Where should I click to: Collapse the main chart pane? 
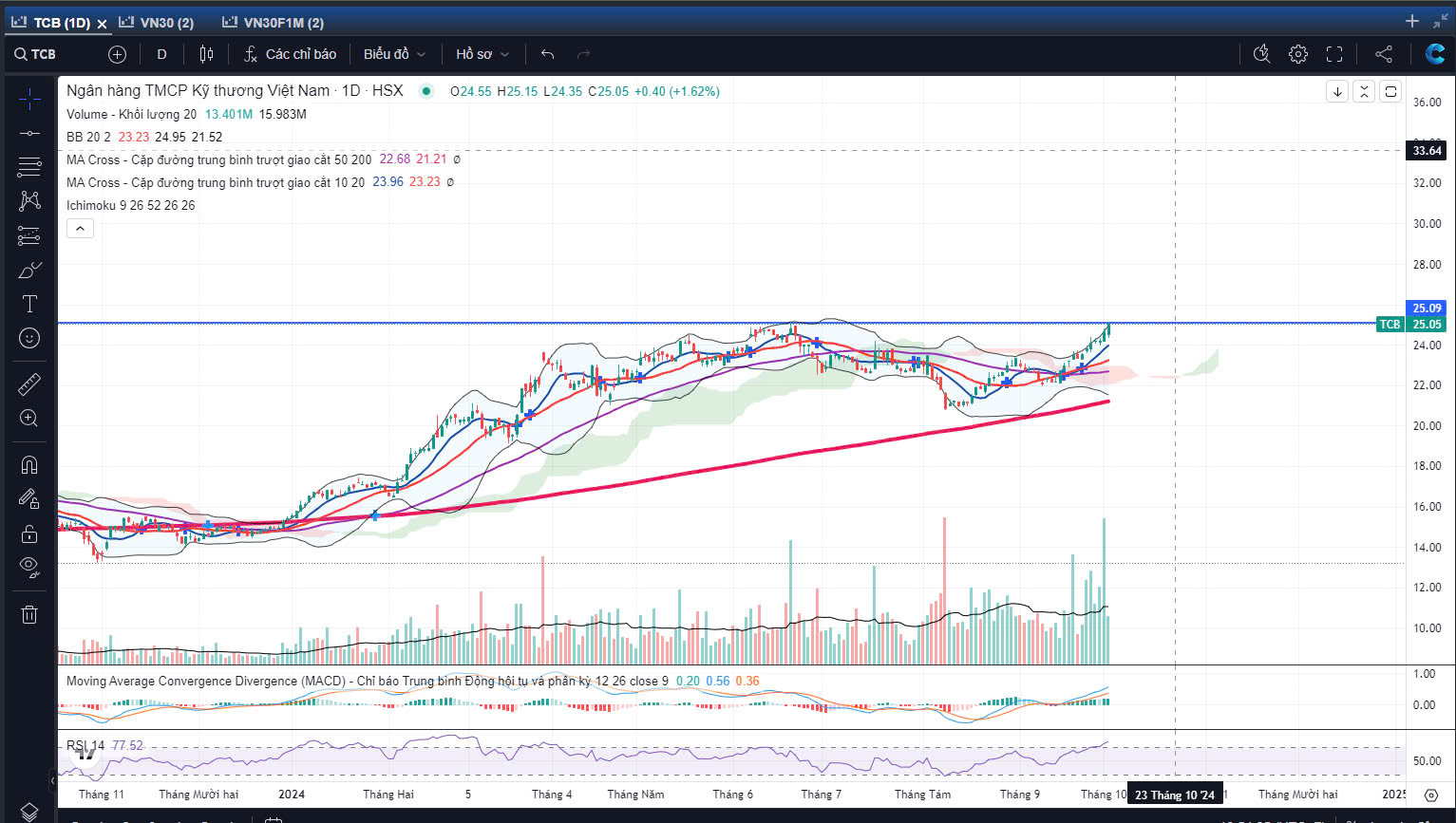tap(1364, 92)
